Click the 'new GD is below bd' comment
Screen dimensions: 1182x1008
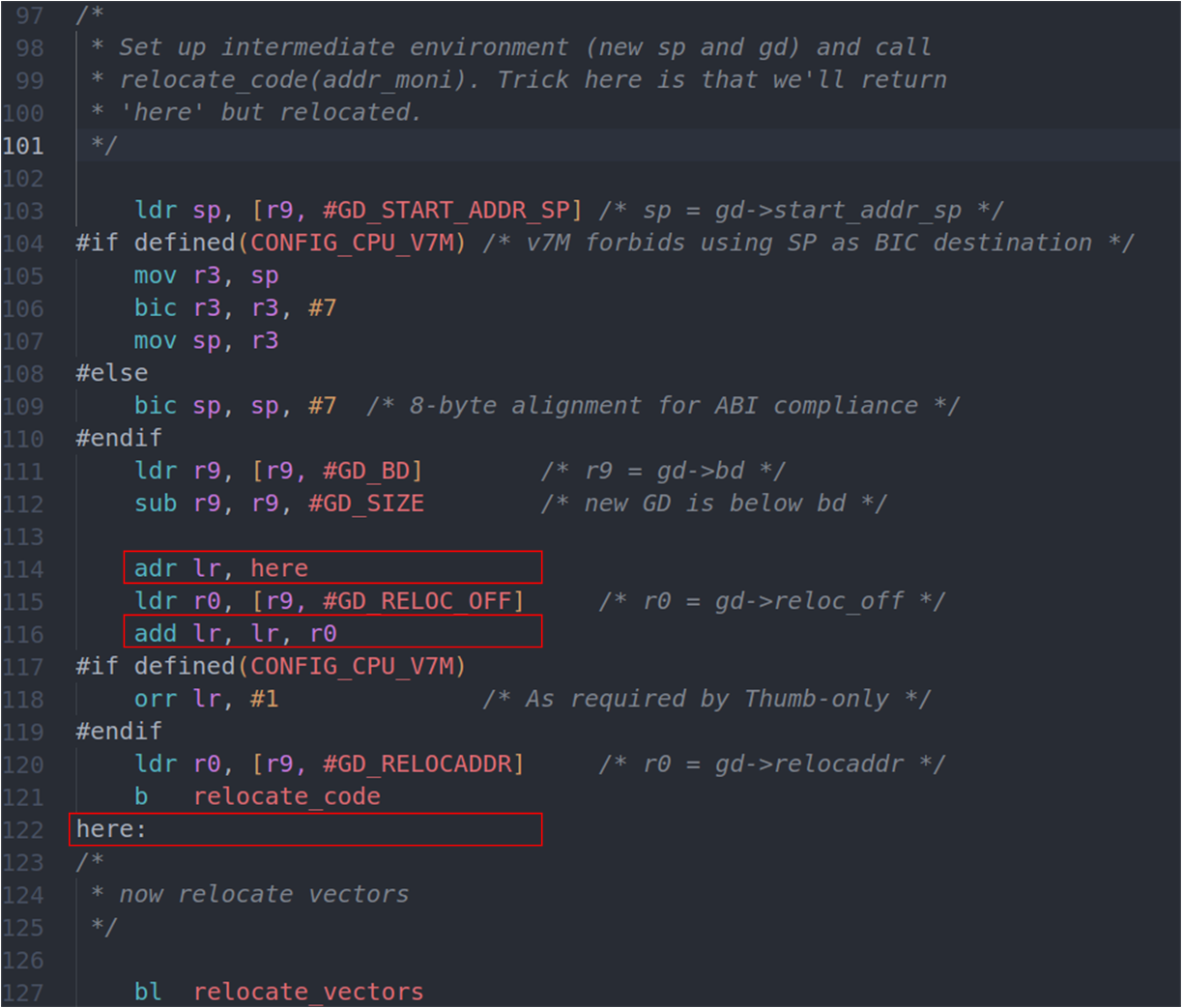713,504
